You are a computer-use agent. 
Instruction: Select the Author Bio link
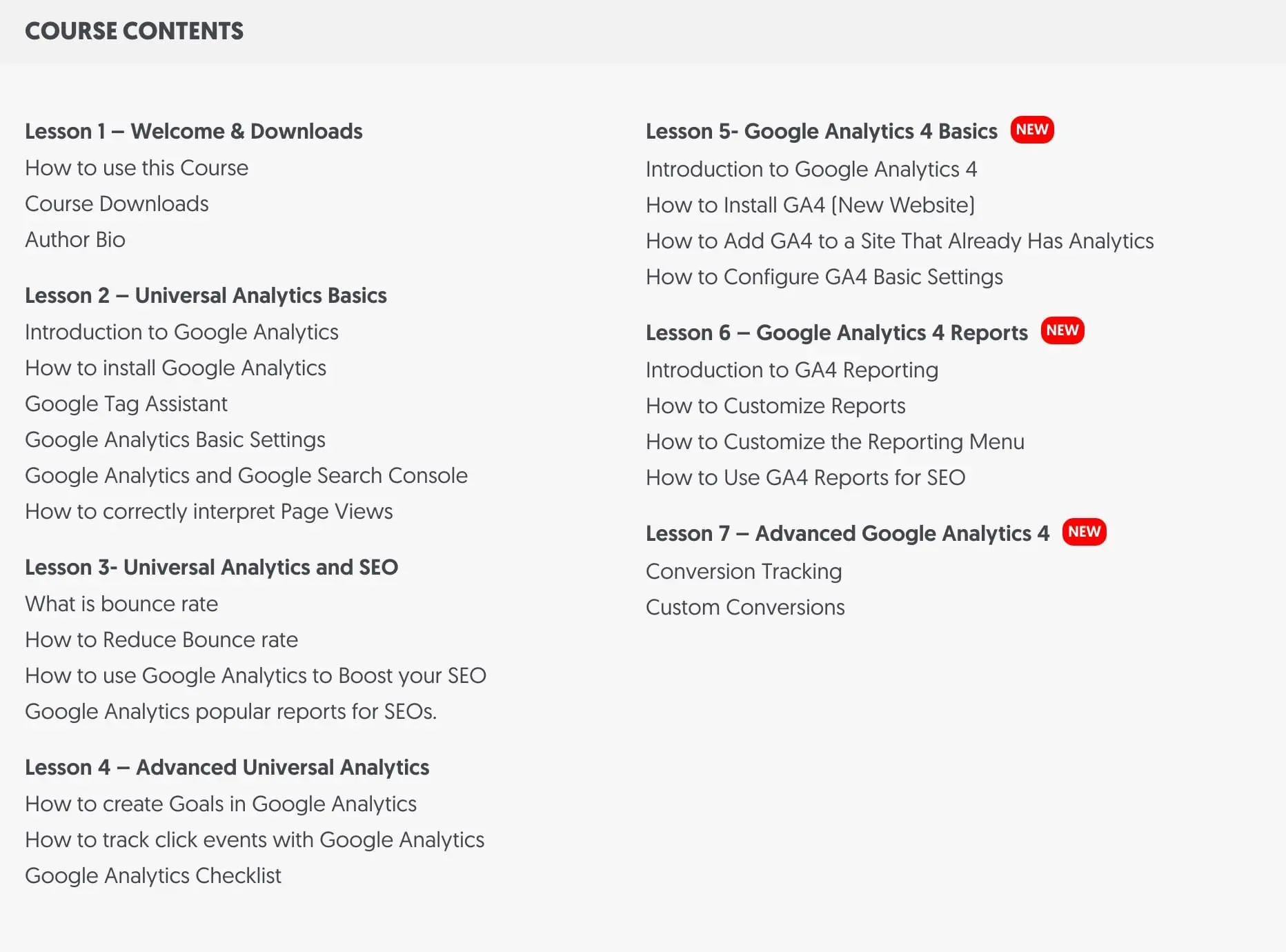coord(75,239)
